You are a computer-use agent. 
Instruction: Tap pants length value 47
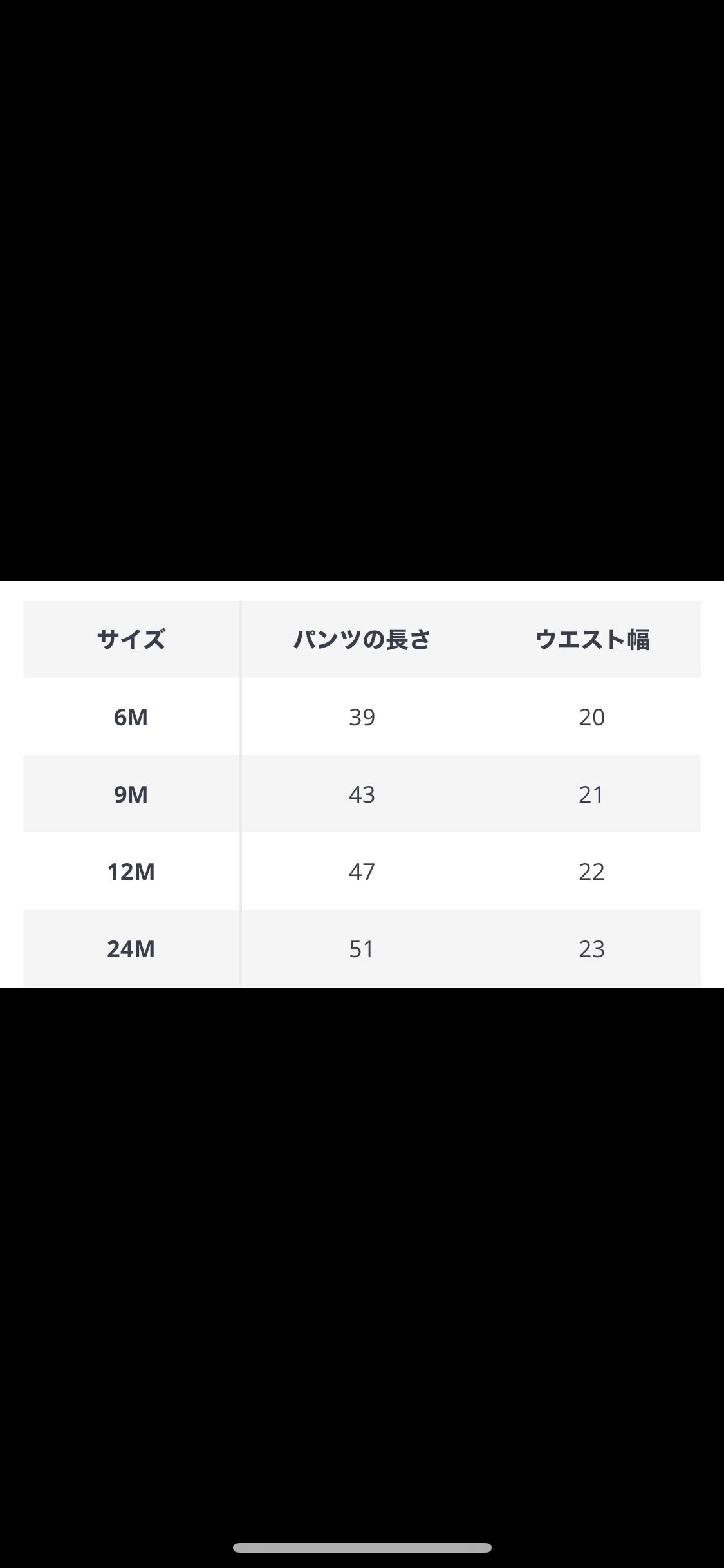coord(362,872)
